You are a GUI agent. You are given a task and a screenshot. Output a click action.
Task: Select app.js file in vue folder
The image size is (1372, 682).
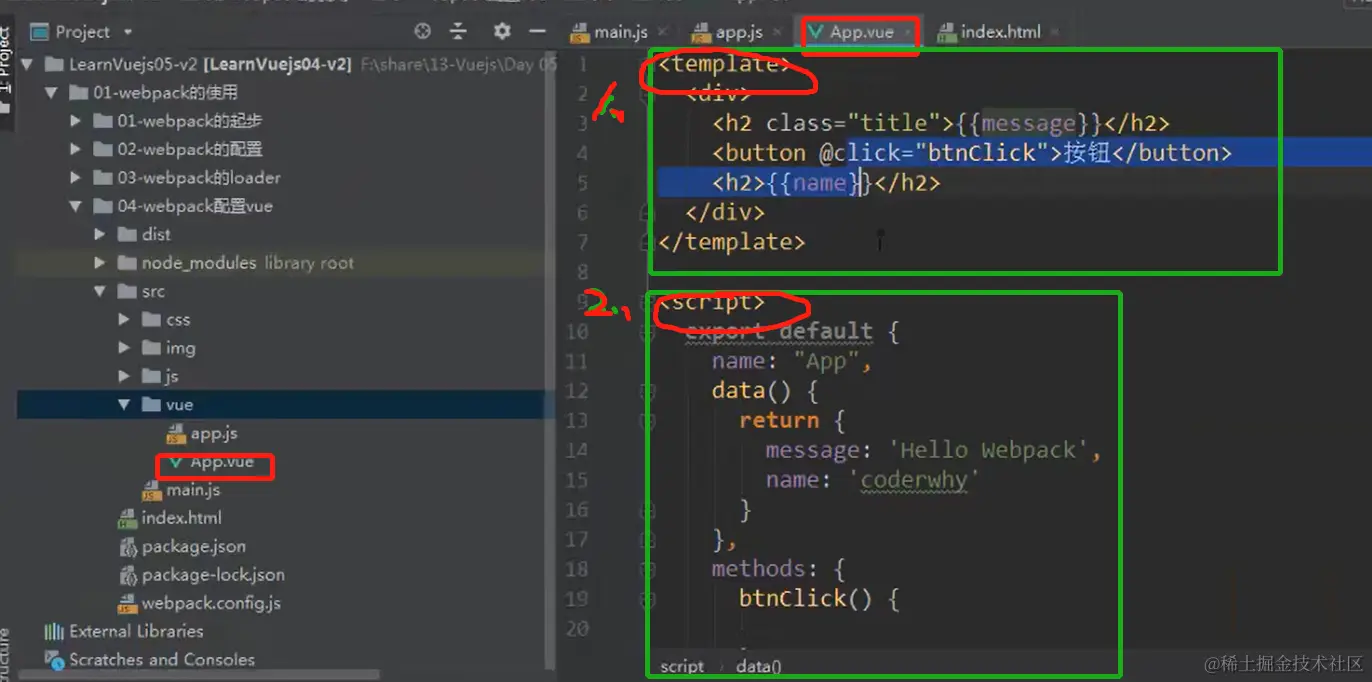click(x=214, y=434)
